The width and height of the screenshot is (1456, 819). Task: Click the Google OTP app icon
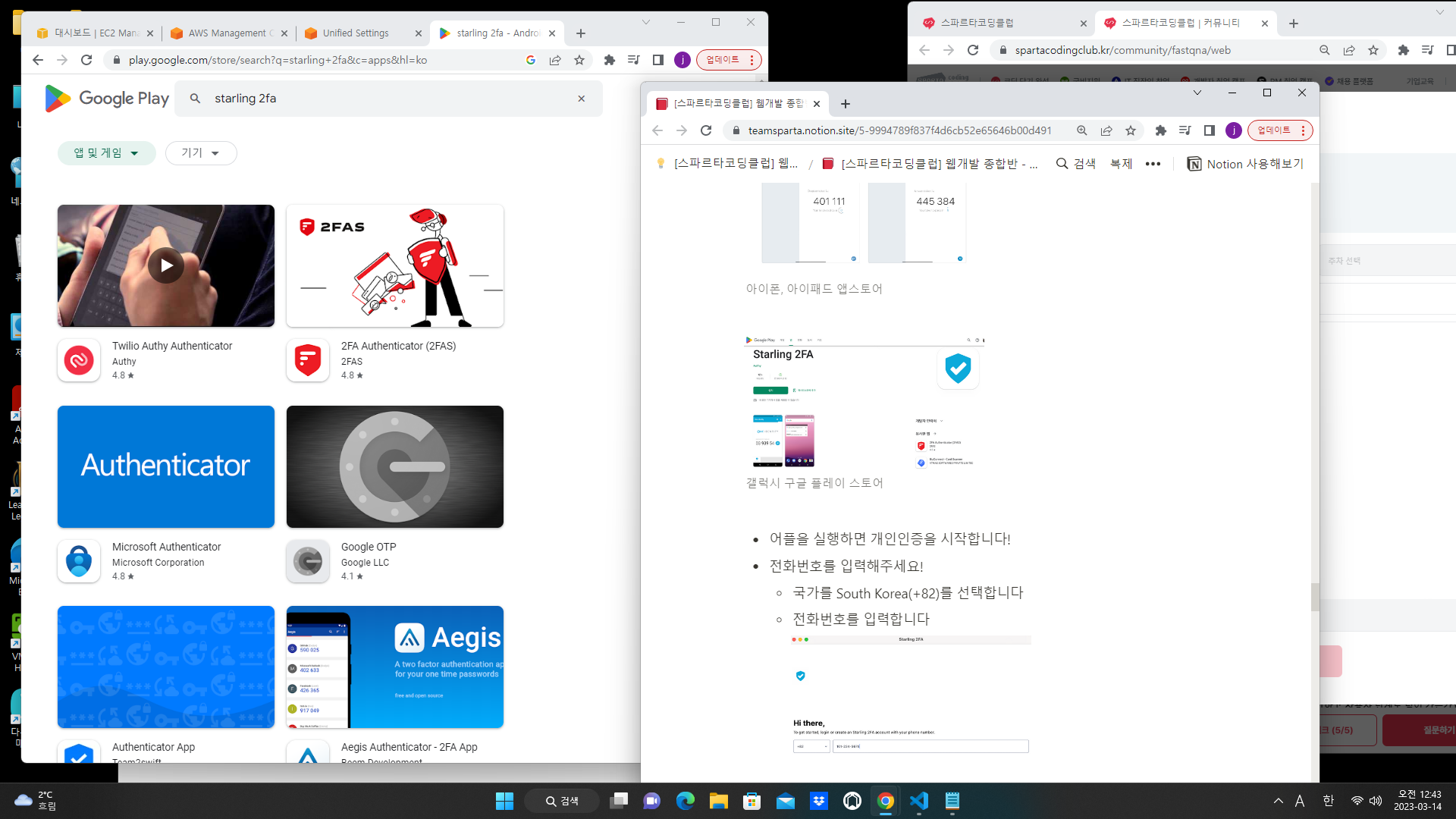tap(308, 561)
